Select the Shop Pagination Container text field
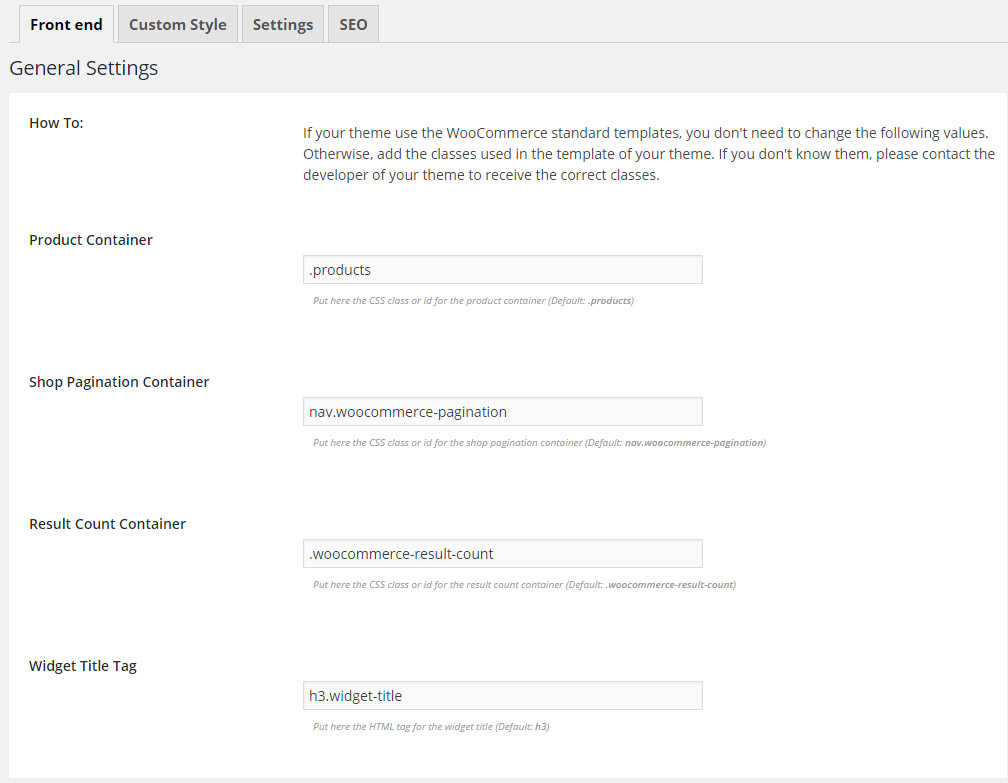Viewport: 1008px width, 783px height. 502,411
